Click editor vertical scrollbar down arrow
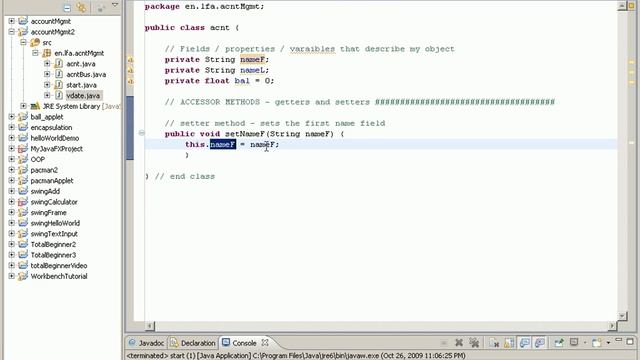 pos(622,316)
